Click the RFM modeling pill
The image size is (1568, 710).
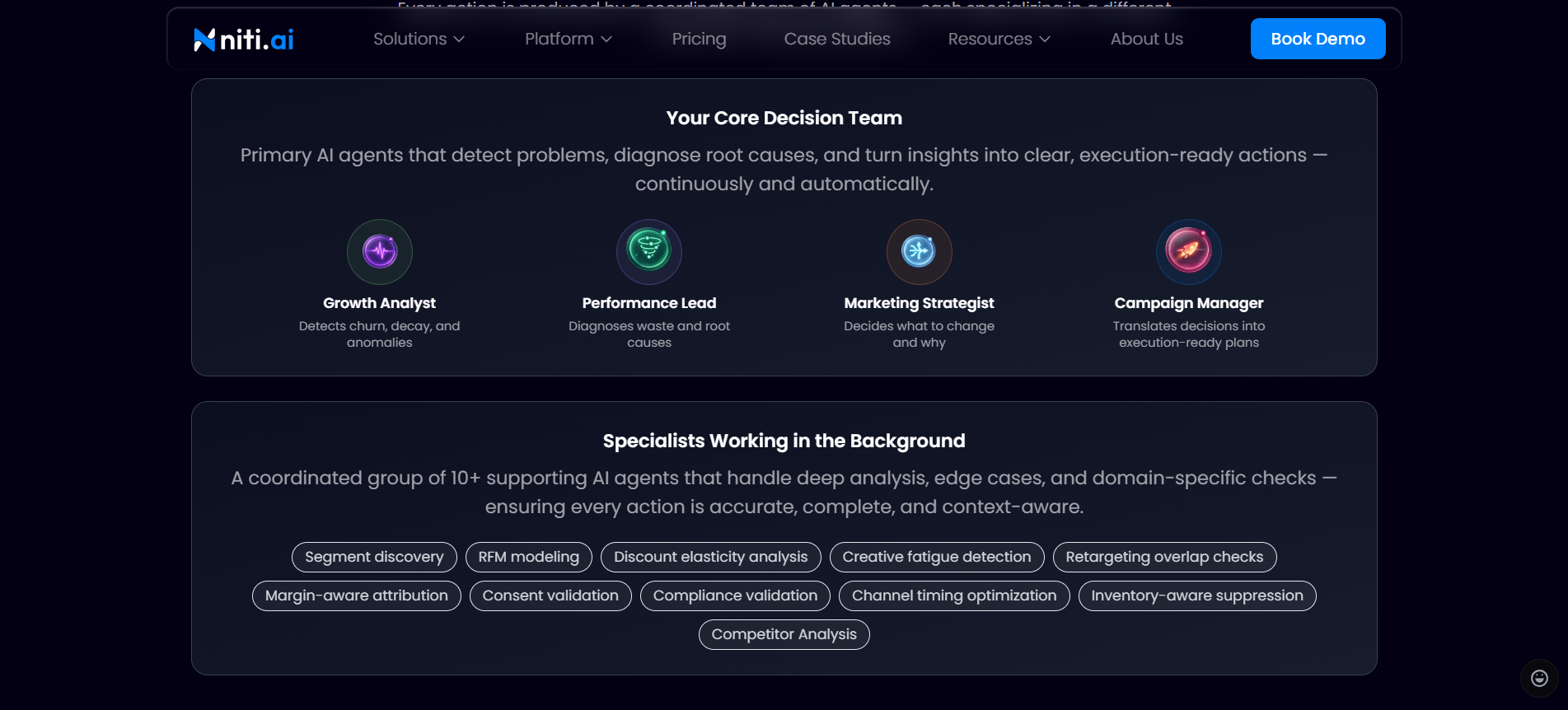528,557
